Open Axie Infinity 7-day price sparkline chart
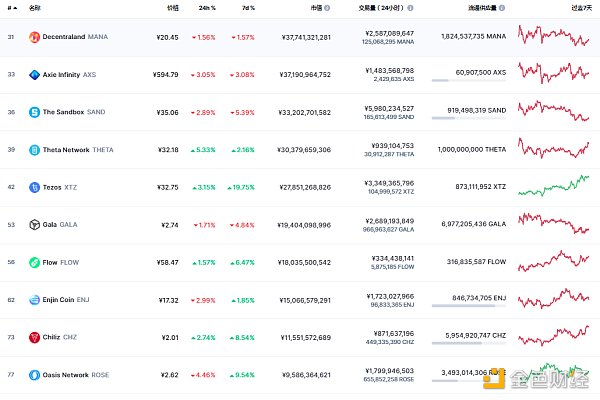The width and height of the screenshot is (600, 400). [554, 73]
